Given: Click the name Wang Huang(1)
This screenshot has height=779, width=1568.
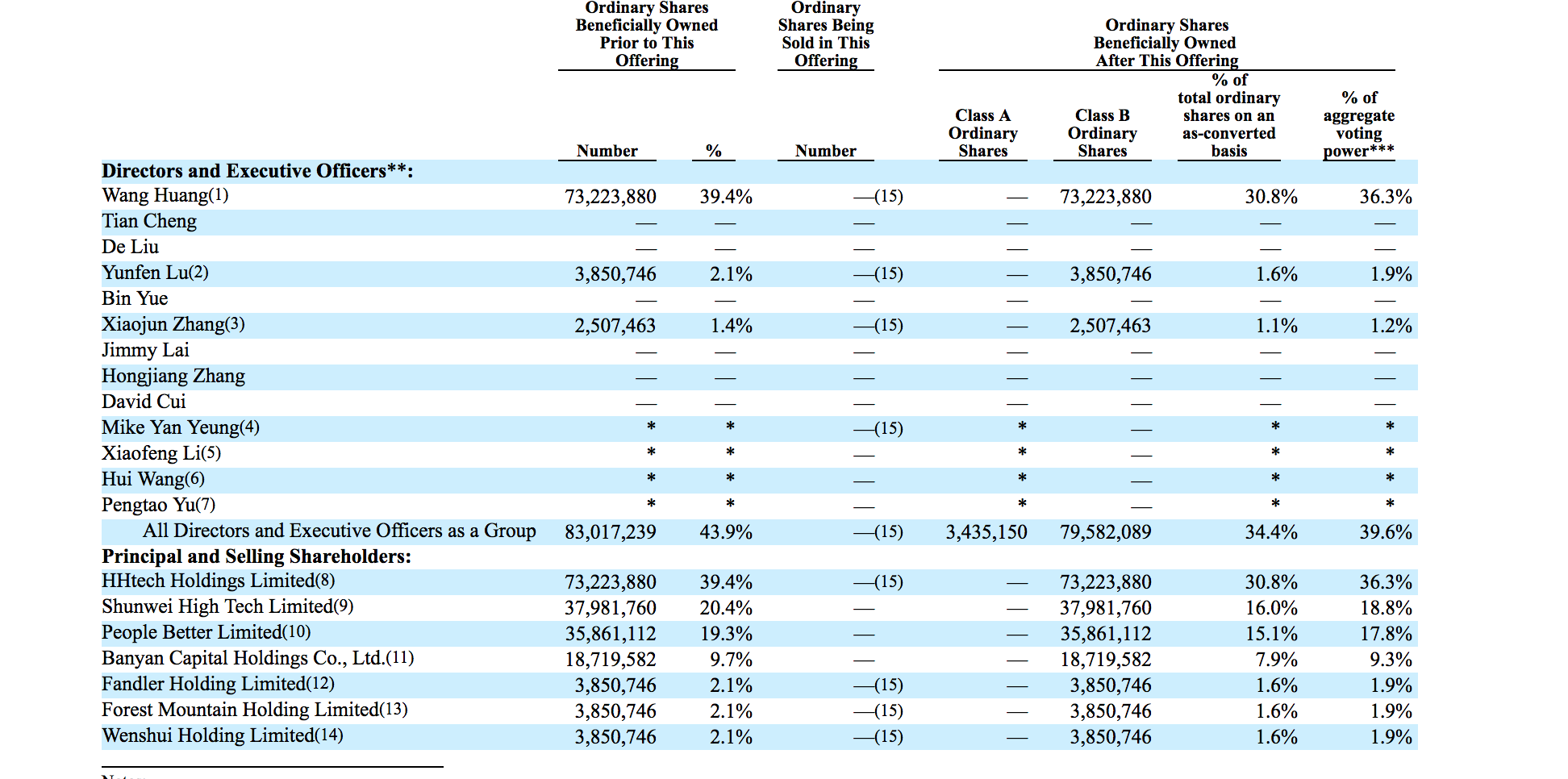Looking at the screenshot, I should pos(165,195).
